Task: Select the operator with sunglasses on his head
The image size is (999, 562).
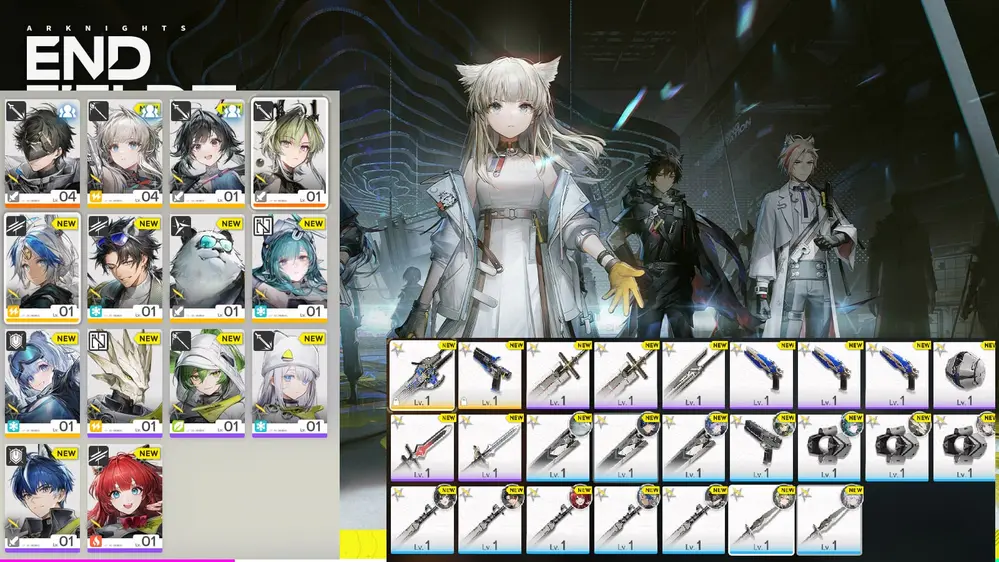Action: 125,266
